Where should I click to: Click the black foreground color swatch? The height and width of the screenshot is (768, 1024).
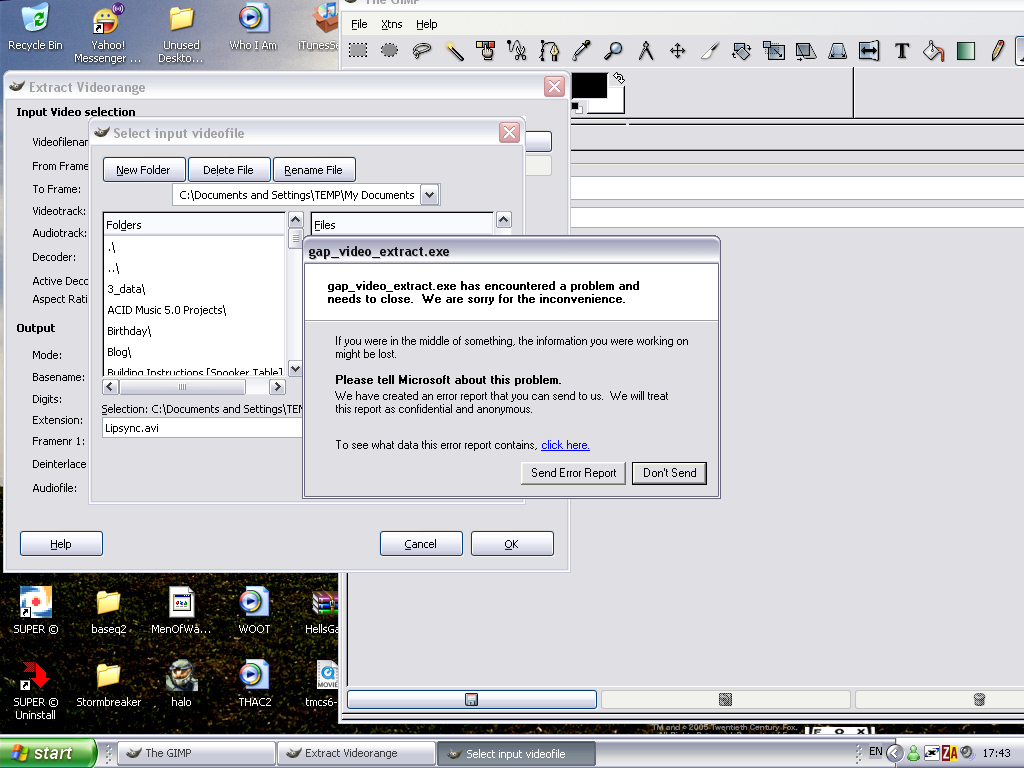(588, 86)
